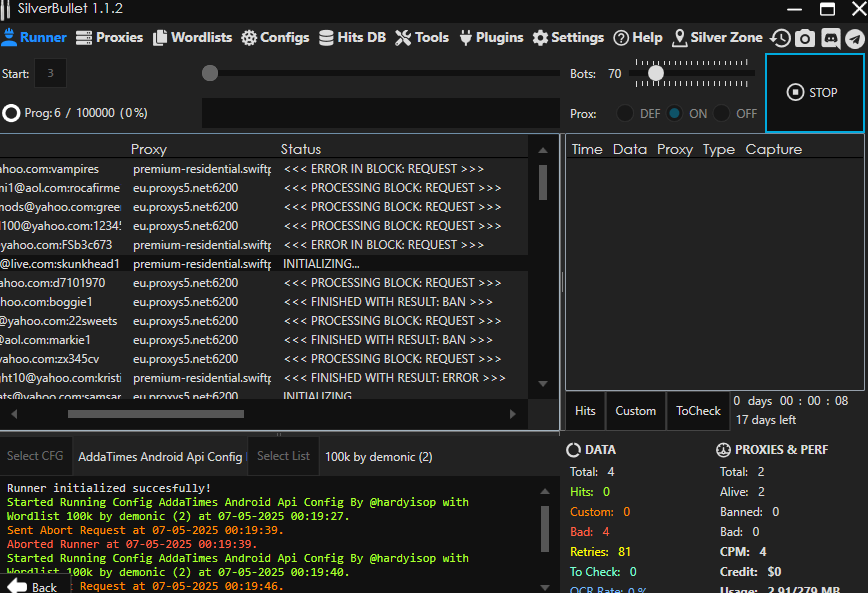Click the bot list vertical scrollbar thumb
The image size is (868, 593).
click(x=543, y=182)
